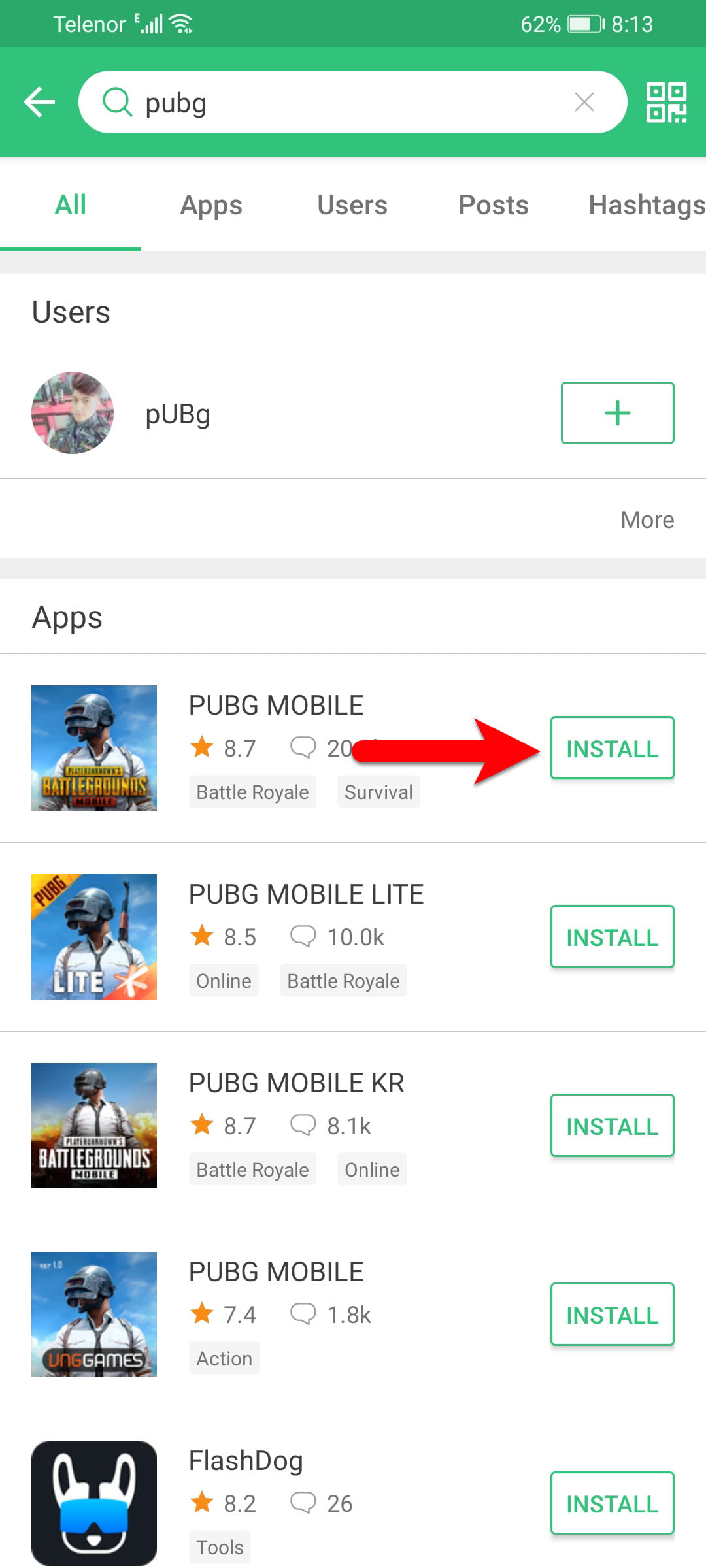Tap the back arrow icon
The height and width of the screenshot is (1568, 706).
[x=39, y=103]
